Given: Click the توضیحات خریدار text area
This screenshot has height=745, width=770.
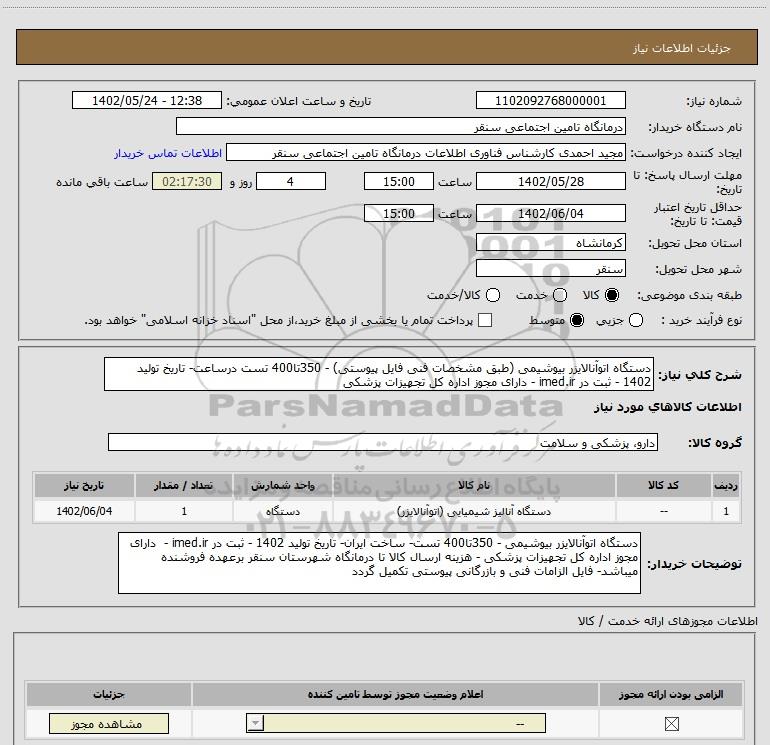Looking at the screenshot, I should pos(379,563).
